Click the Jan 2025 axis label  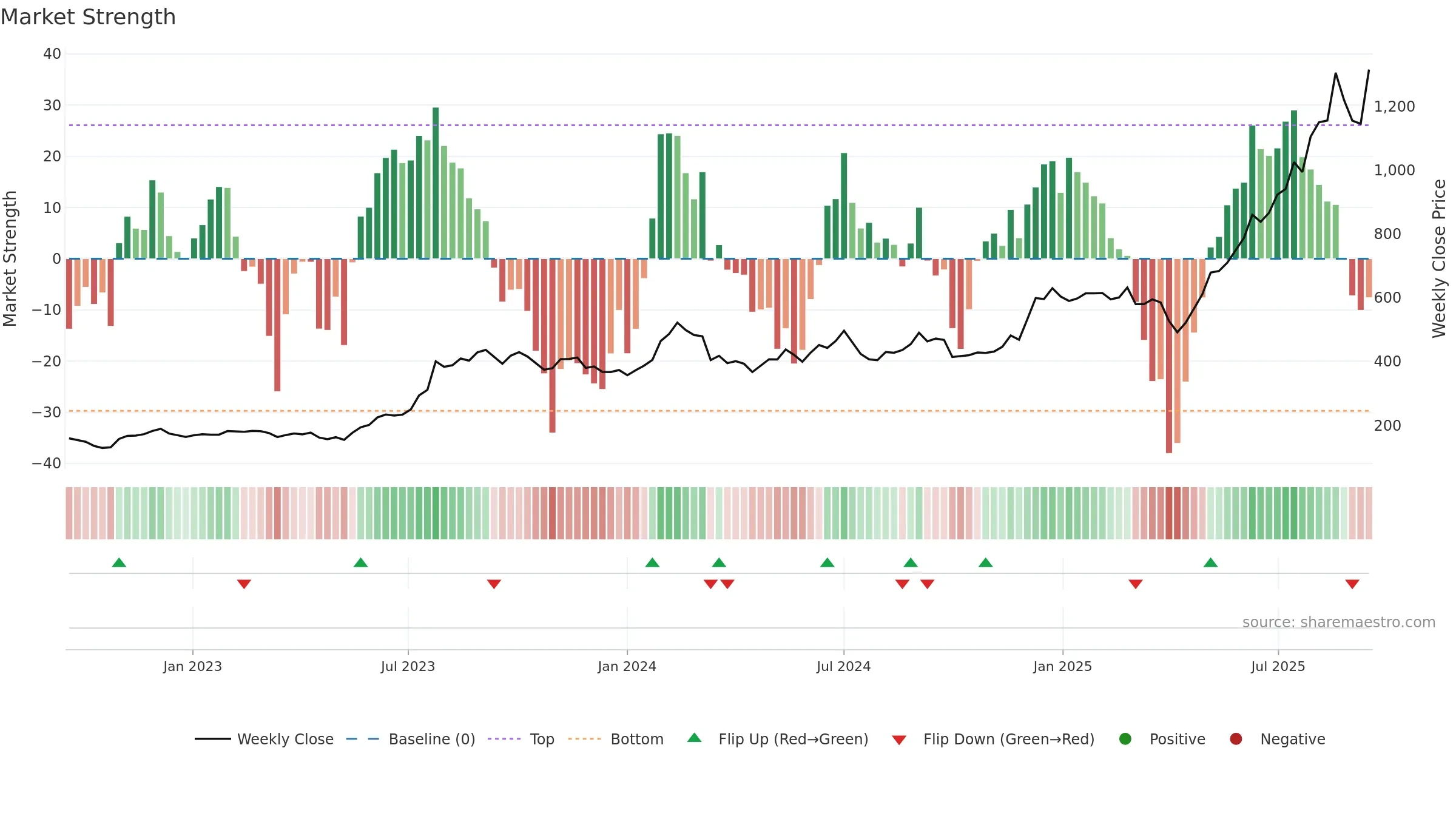click(x=1062, y=667)
